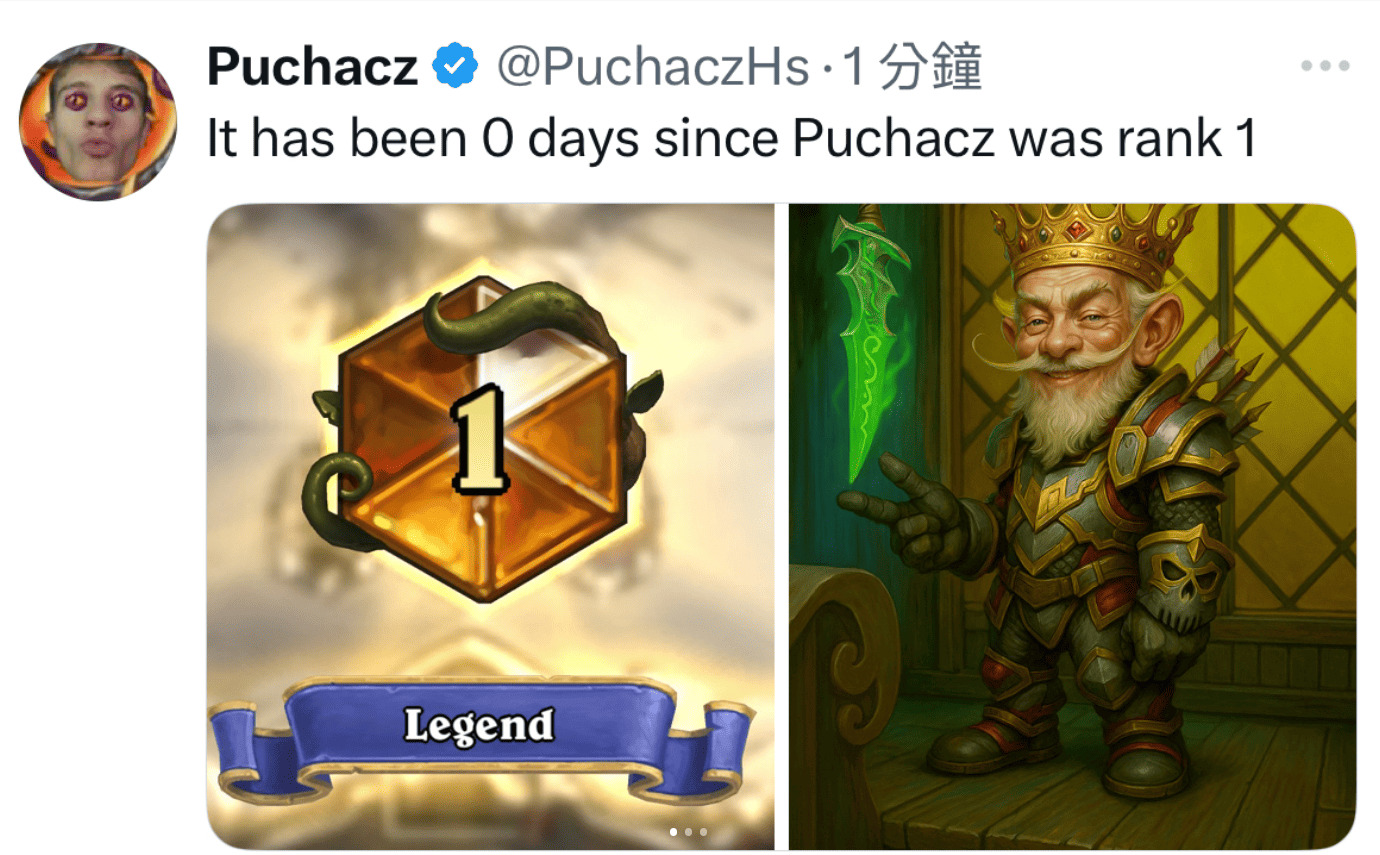
Task: View the gnome king artwork image
Action: (x=1073, y=526)
